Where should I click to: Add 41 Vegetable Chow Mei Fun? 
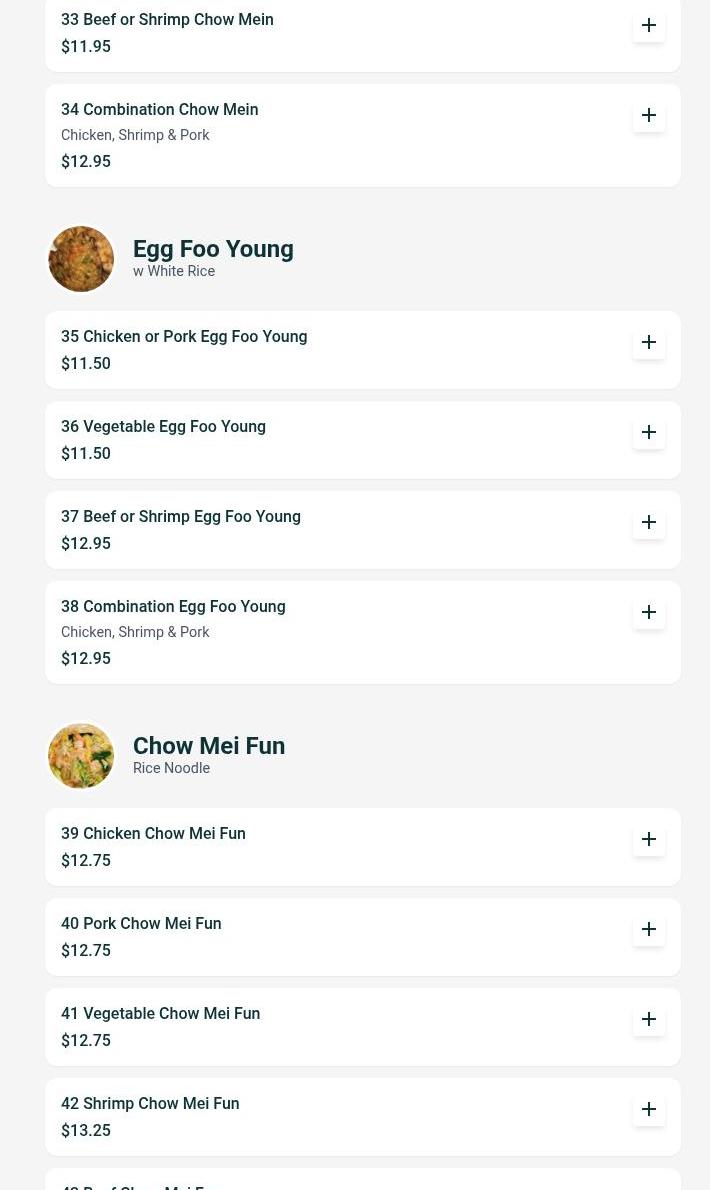click(649, 1019)
